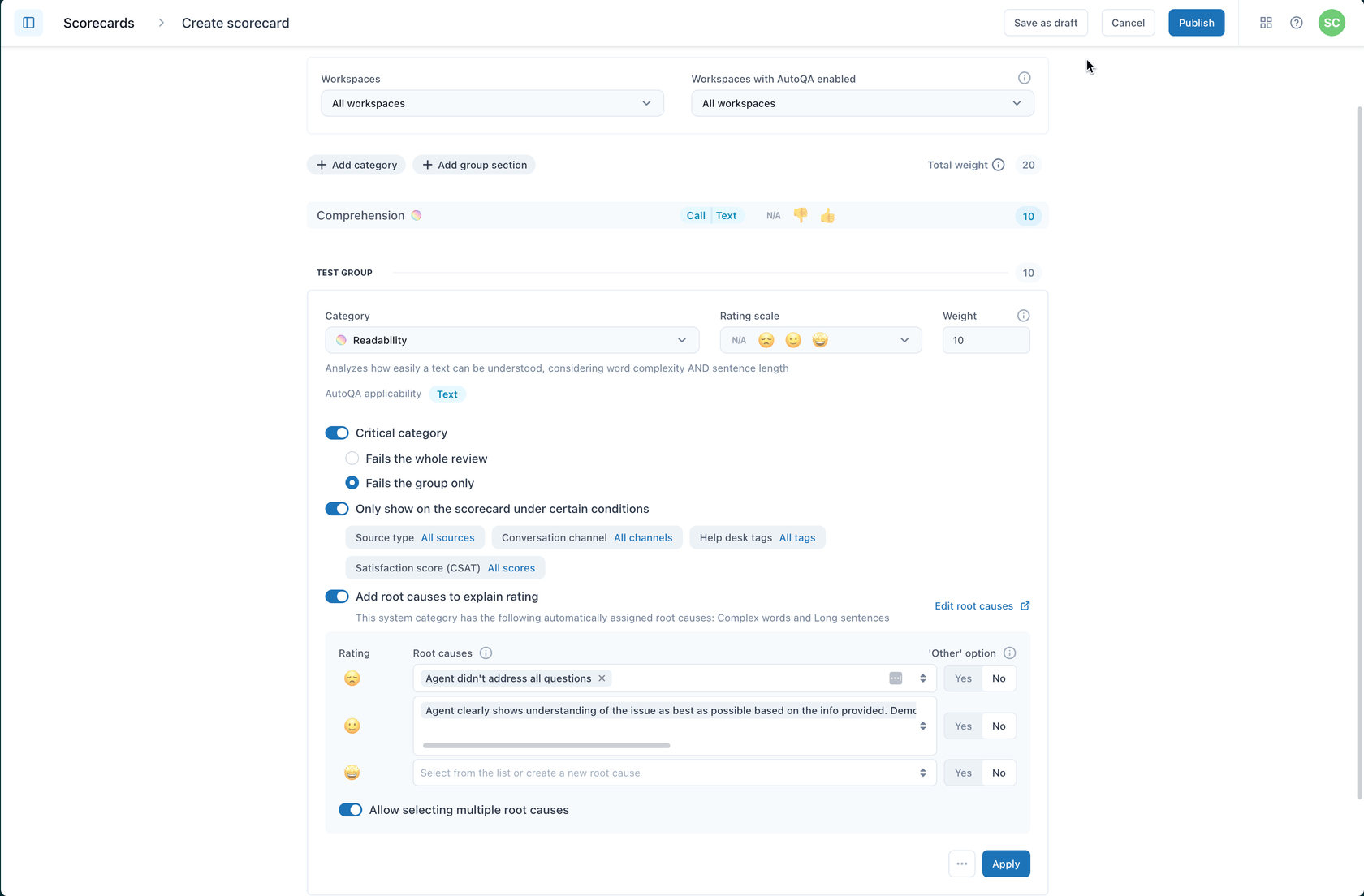Select the thumbs up rating on Comprehension row
1364x896 pixels.
827,215
